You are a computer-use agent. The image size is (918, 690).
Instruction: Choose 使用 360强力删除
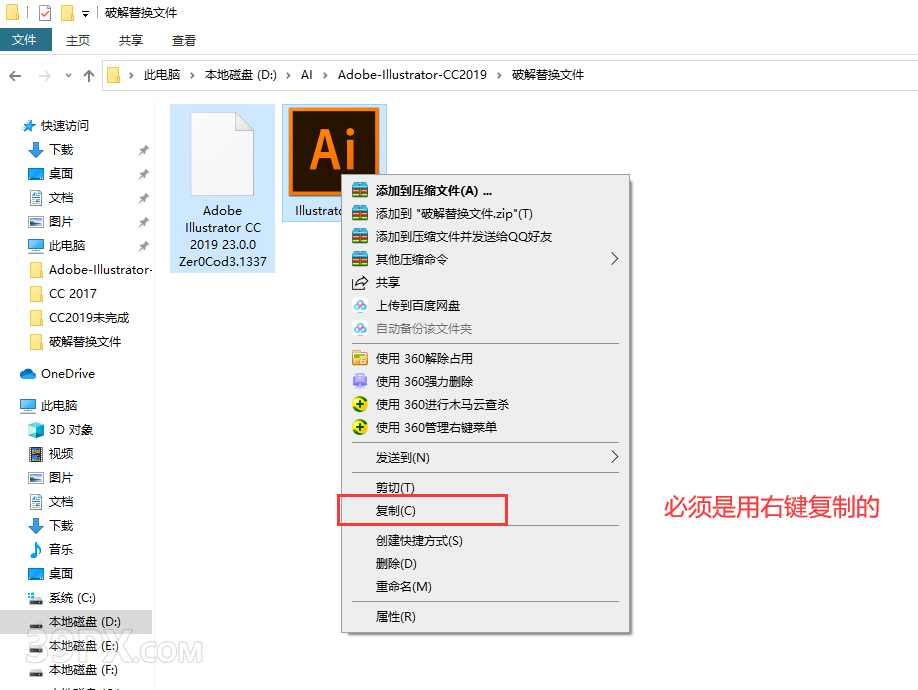tap(485, 382)
